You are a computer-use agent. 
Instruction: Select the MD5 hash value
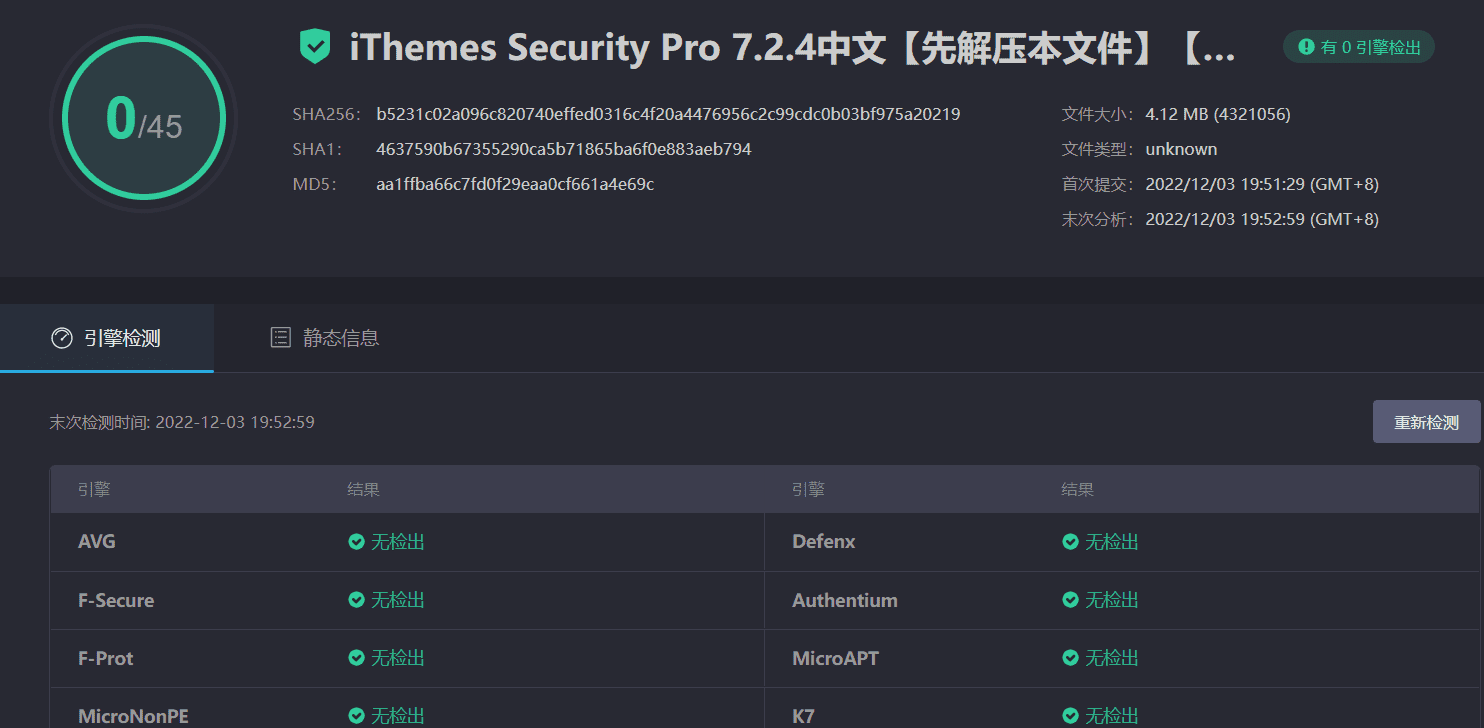(515, 184)
